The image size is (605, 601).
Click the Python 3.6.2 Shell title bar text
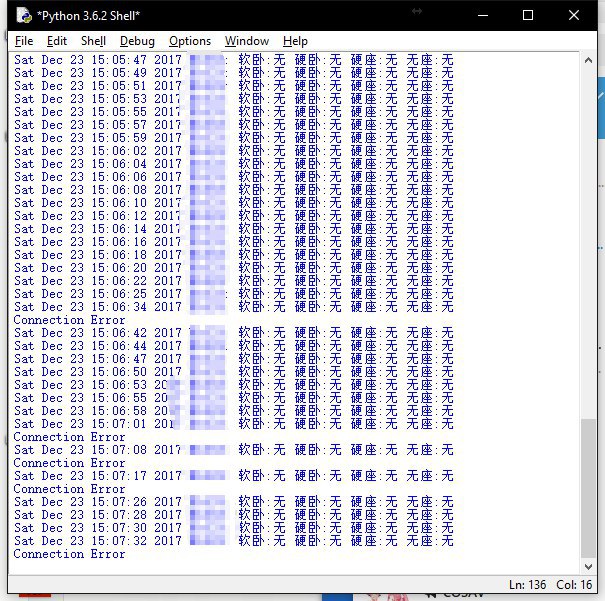click(x=88, y=15)
